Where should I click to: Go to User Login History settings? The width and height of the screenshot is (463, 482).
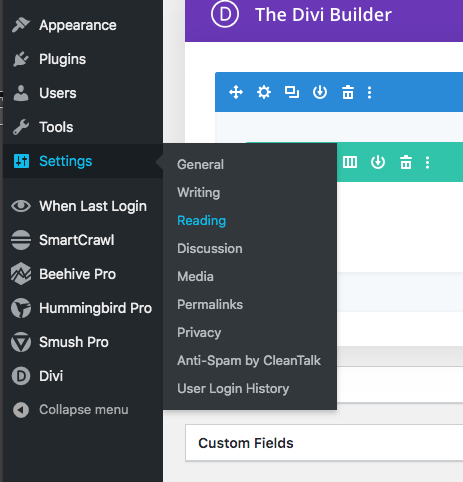point(233,388)
